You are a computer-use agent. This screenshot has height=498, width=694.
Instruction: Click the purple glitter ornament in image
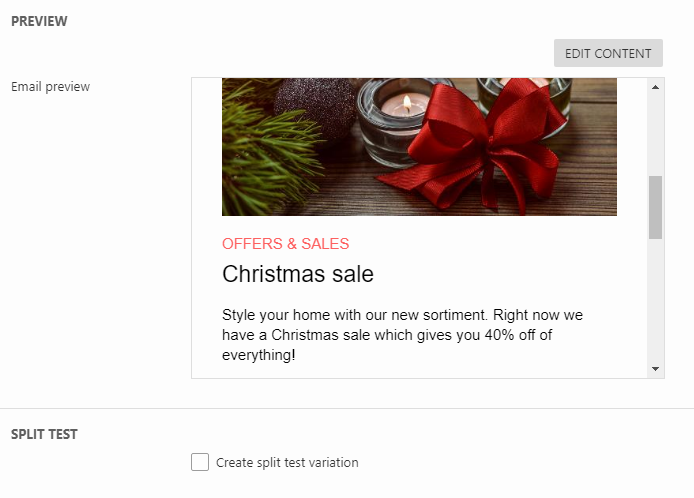tap(315, 105)
